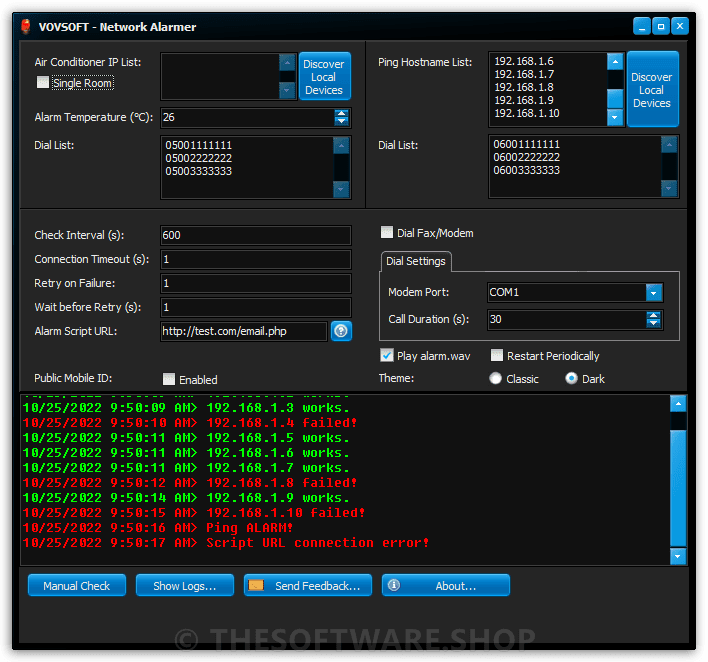Click the Alarm Temperature input field

tap(247, 117)
